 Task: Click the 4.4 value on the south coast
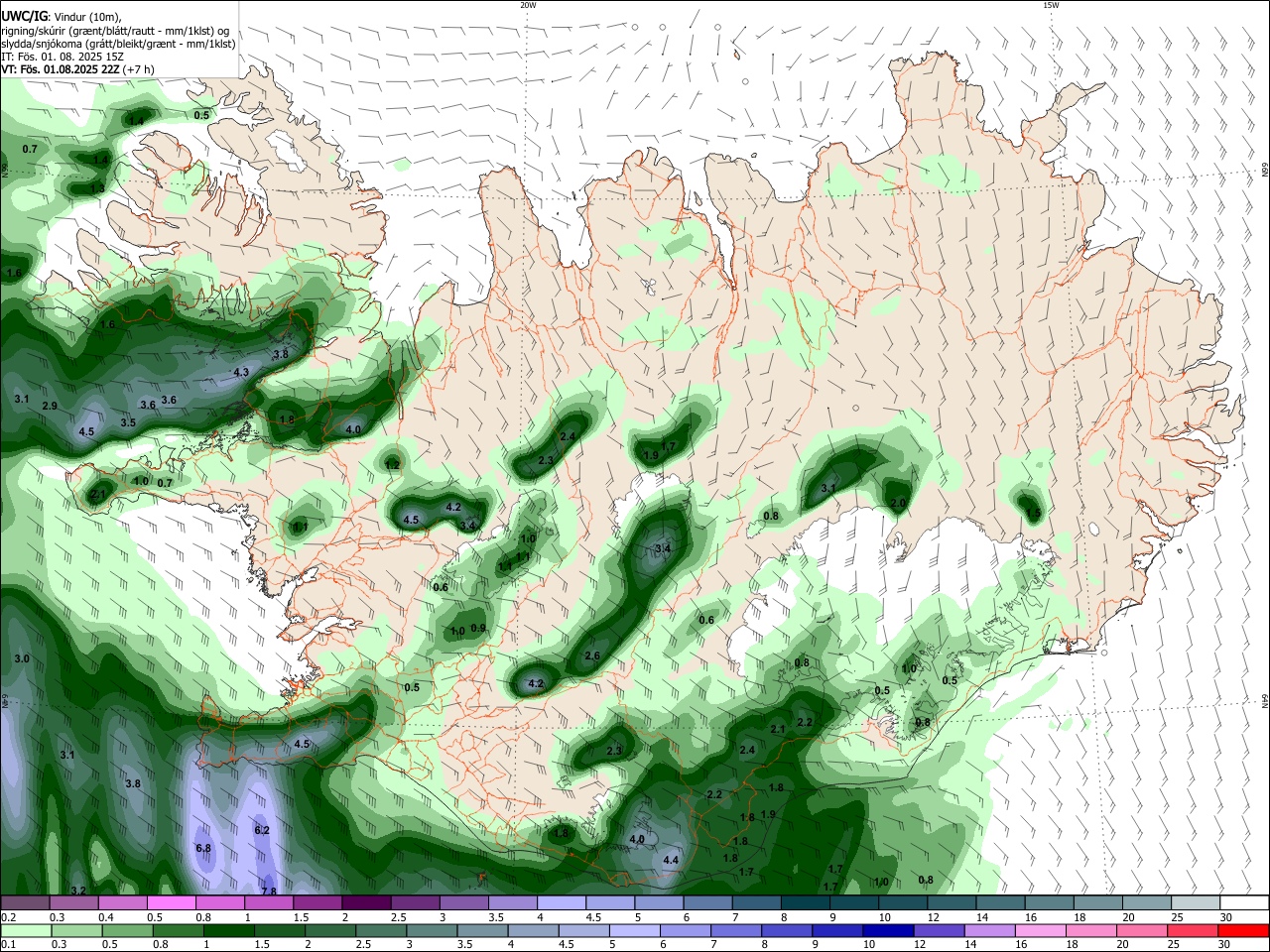coord(671,860)
